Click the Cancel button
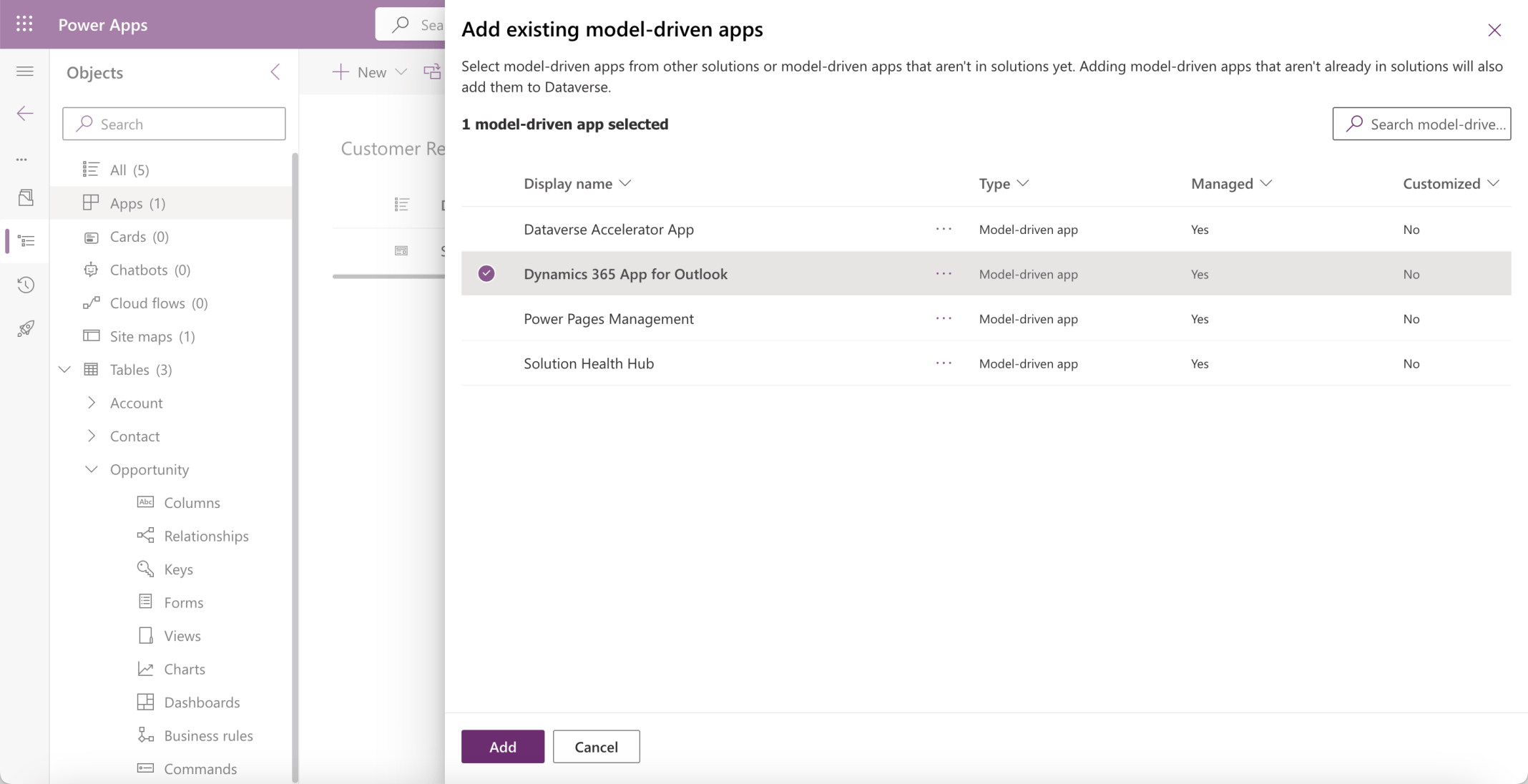The width and height of the screenshot is (1528, 784). click(596, 746)
